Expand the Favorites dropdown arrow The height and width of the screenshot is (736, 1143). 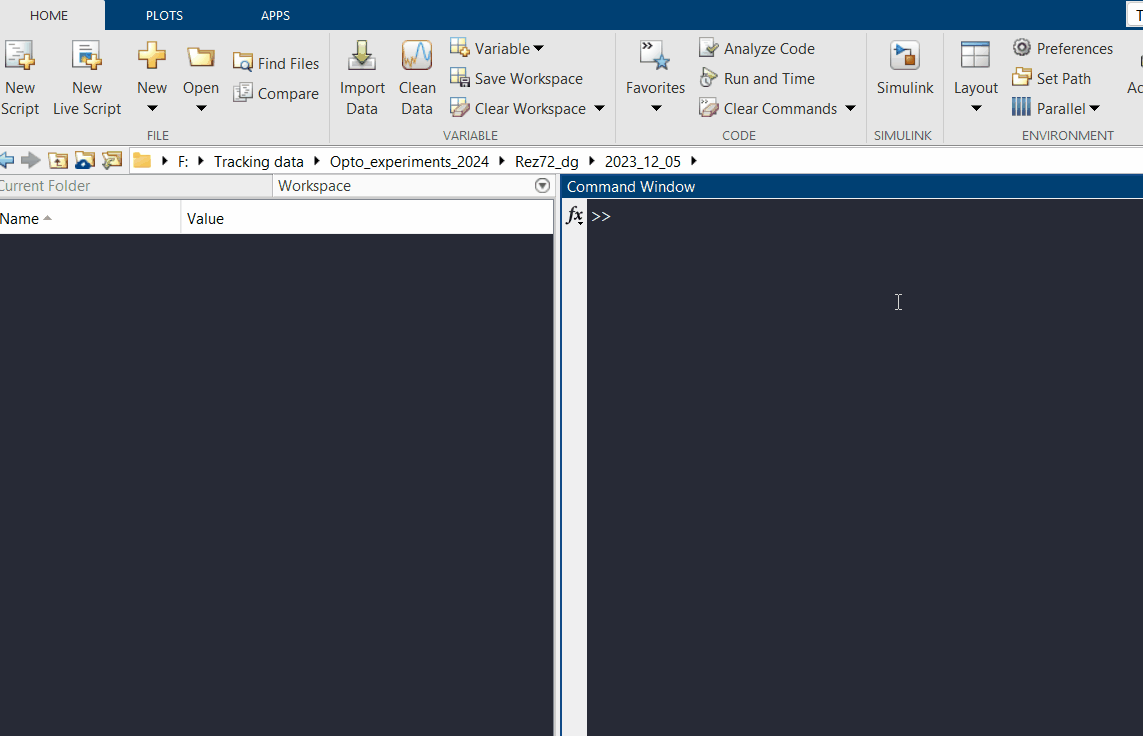coord(655,109)
